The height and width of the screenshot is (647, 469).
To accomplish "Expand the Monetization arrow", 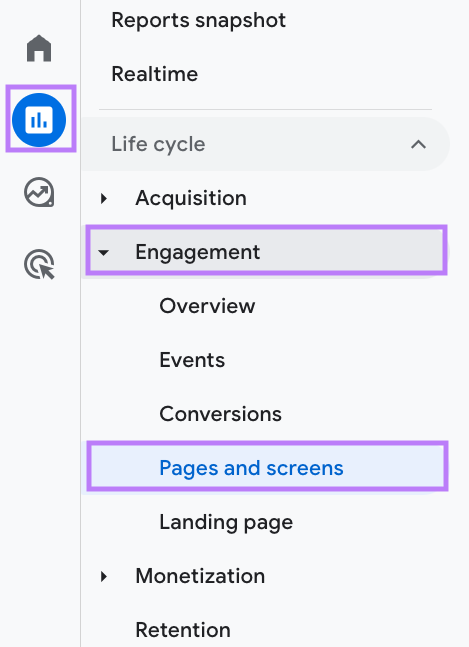I will 104,576.
